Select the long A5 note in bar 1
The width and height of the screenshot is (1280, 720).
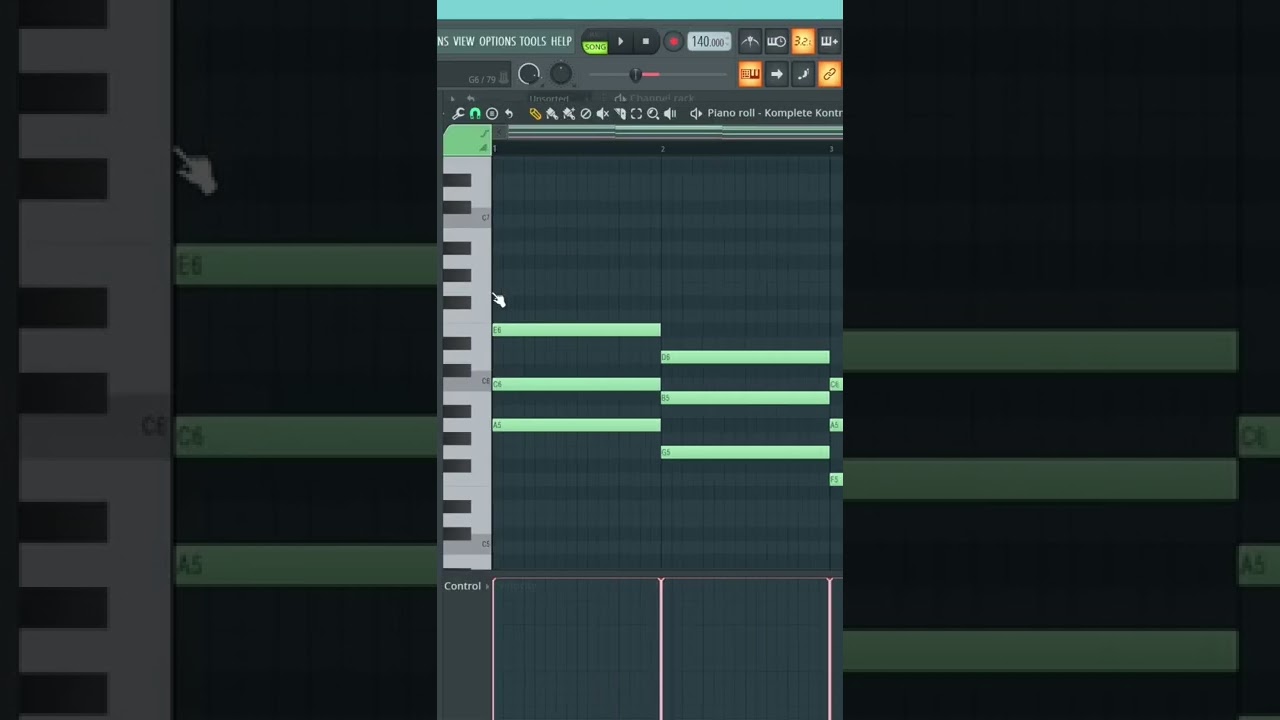click(576, 425)
